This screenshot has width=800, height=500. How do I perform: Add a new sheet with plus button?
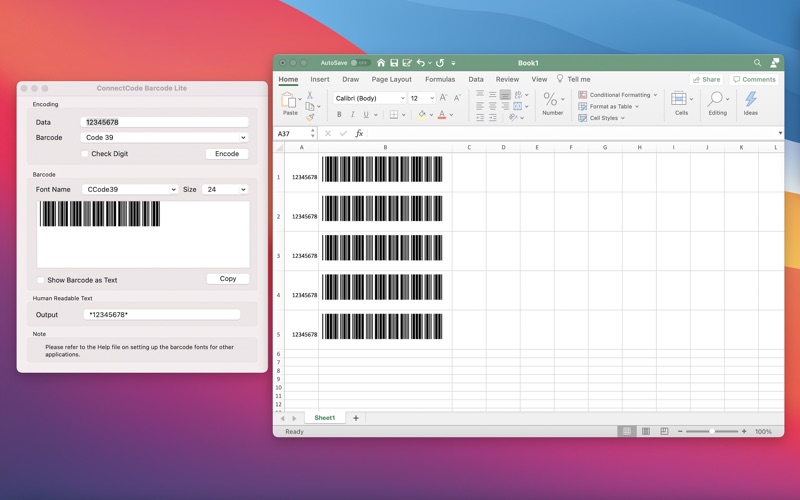click(356, 418)
